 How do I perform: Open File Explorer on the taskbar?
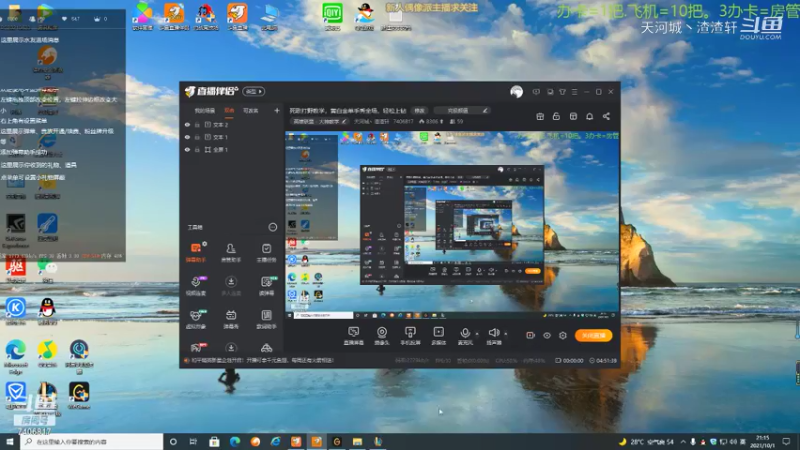coord(357,442)
